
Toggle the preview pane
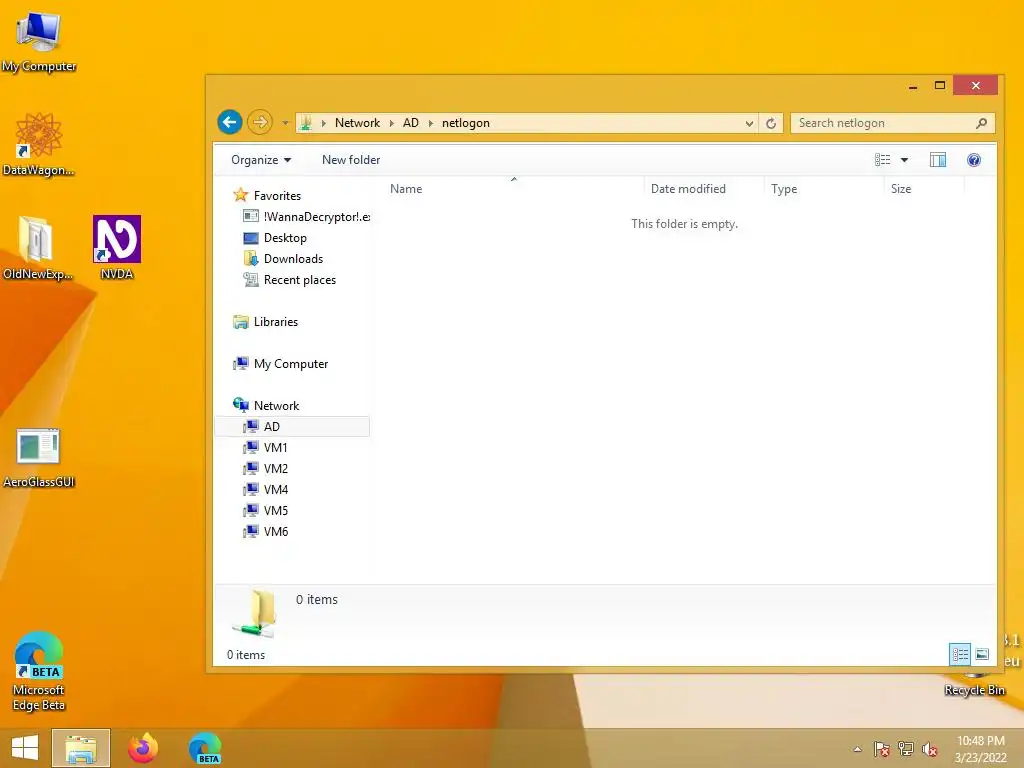pyautogui.click(x=938, y=160)
